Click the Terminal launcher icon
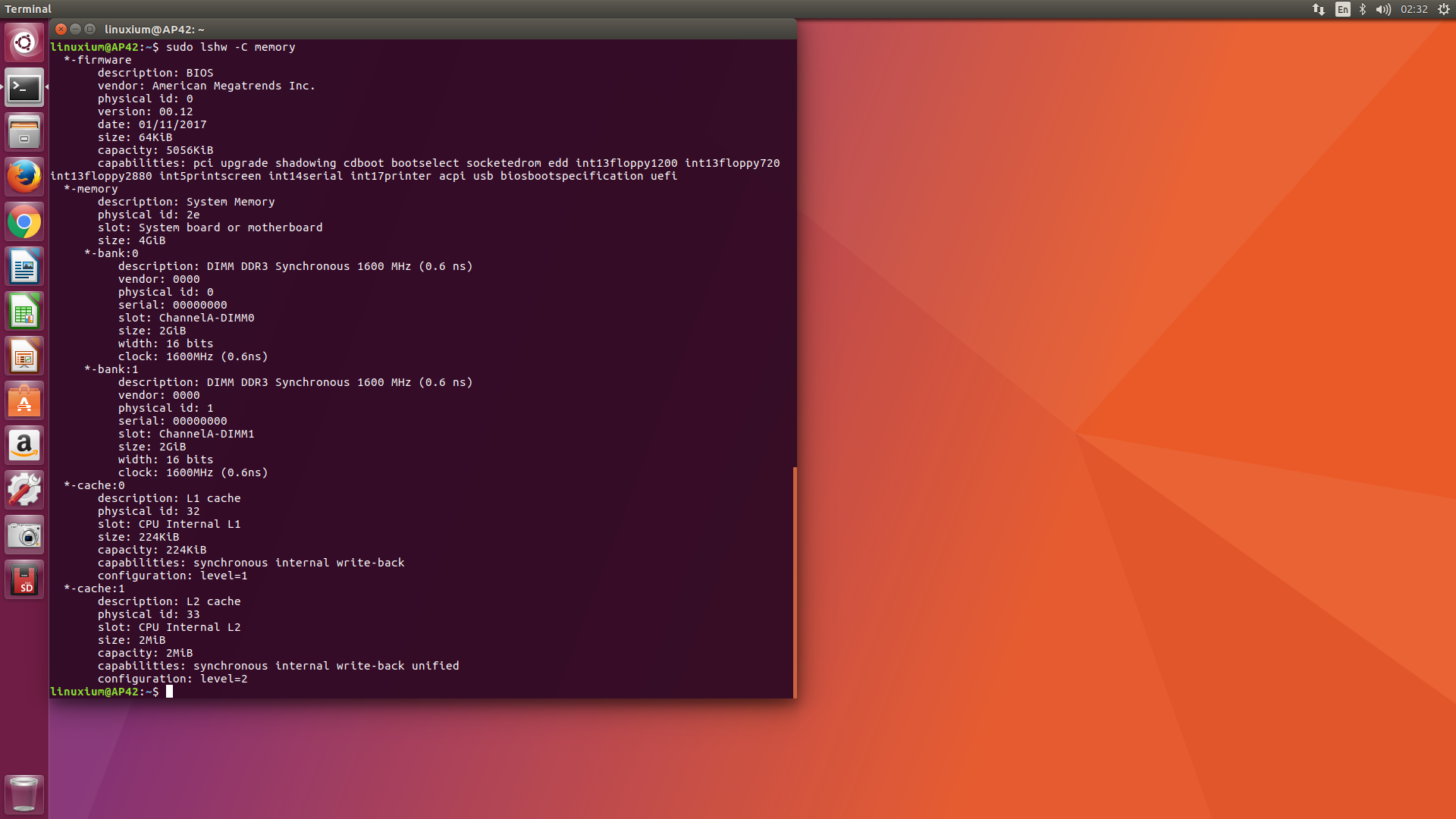The height and width of the screenshot is (819, 1456). tap(24, 88)
